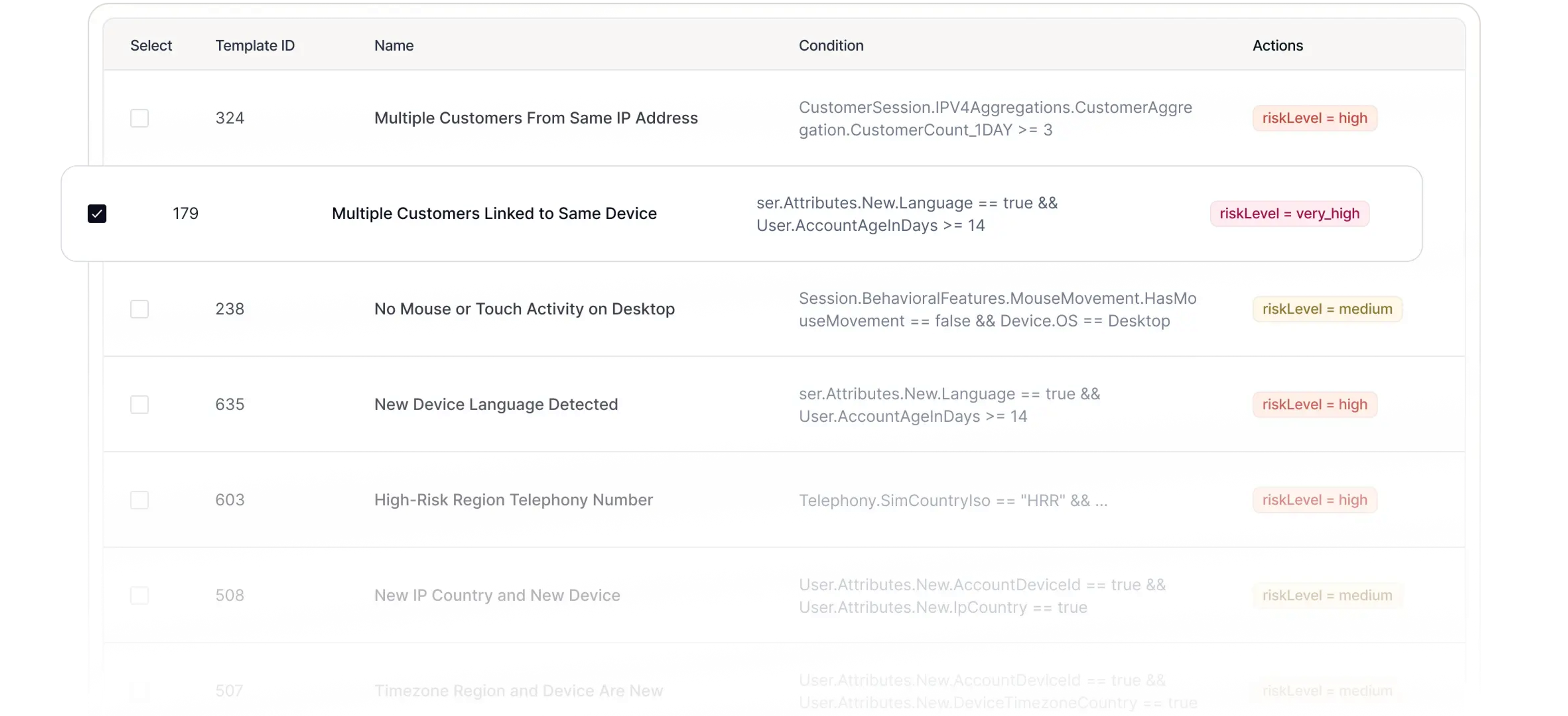The width and height of the screenshot is (1568, 716).
Task: Open 'High-Risk Region Telephony Number' rule name
Action: point(513,500)
